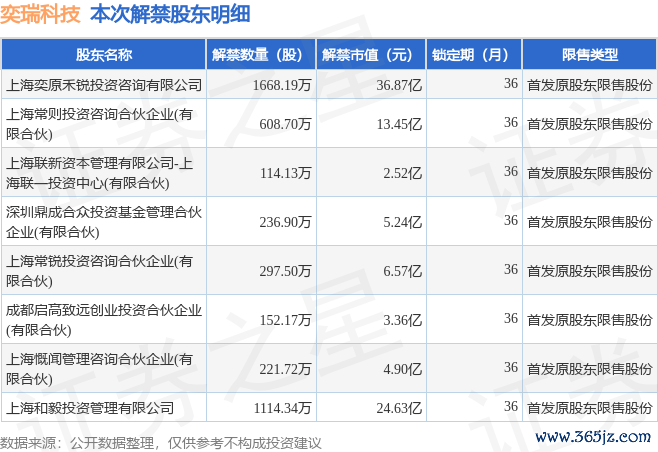Click the 奕瑞科技 title text
This screenshot has height=452, width=658.
coord(40,14)
